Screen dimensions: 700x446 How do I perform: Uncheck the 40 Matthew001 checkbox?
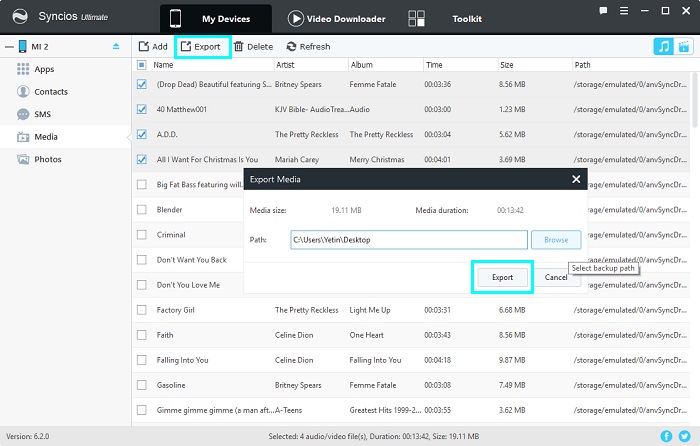pyautogui.click(x=142, y=109)
